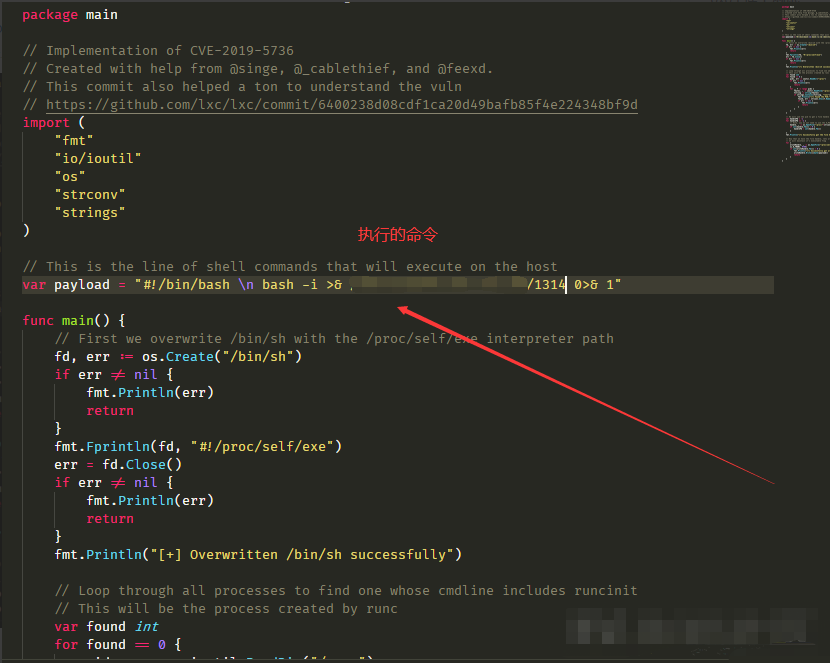The image size is (830, 663).
Task: Open the github.com/lxc/lxc commit URL link
Action: coord(341,105)
